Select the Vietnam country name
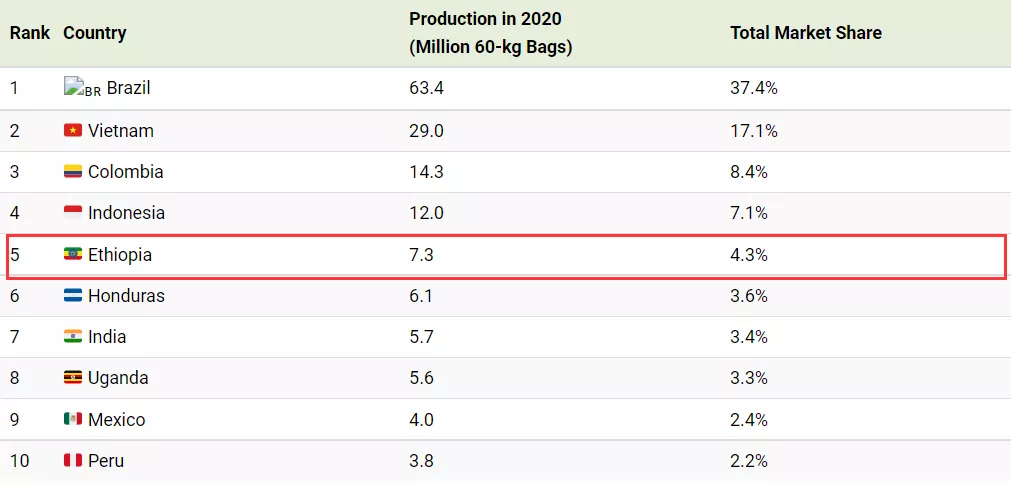The width and height of the screenshot is (1011, 487). point(121,131)
